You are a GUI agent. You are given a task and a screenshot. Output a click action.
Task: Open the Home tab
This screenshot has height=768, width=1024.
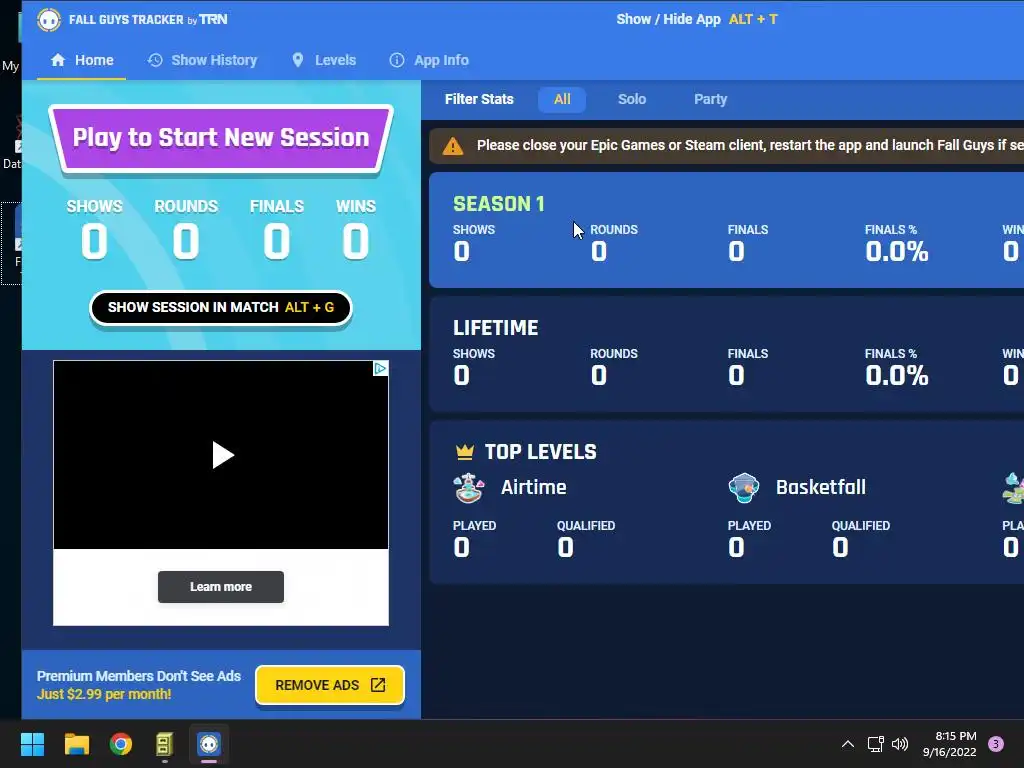[82, 60]
